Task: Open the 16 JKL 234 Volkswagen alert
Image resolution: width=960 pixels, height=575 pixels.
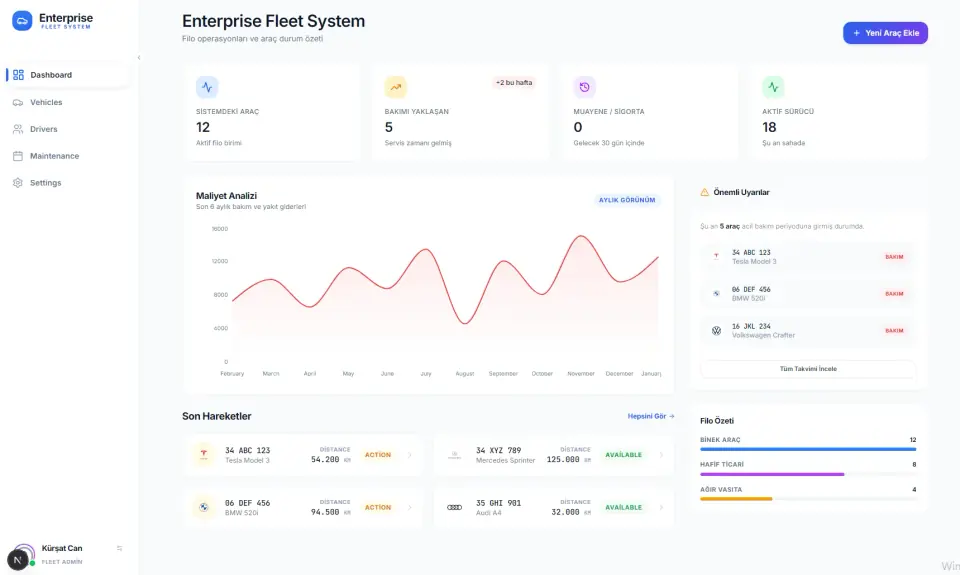Action: (x=808, y=331)
